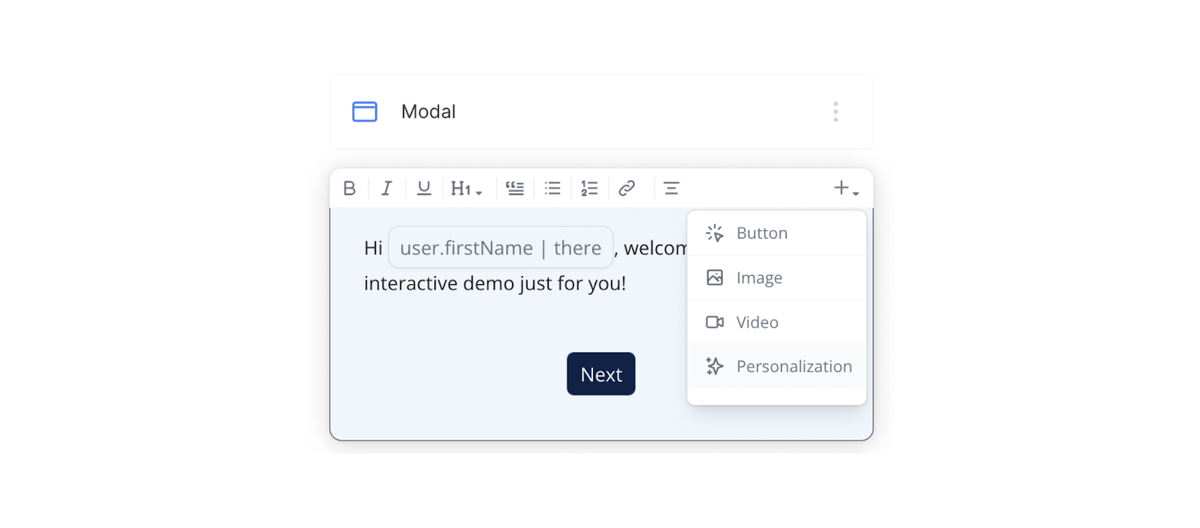Choose Button from the insert menu
The width and height of the screenshot is (1200, 528).
coord(777,233)
